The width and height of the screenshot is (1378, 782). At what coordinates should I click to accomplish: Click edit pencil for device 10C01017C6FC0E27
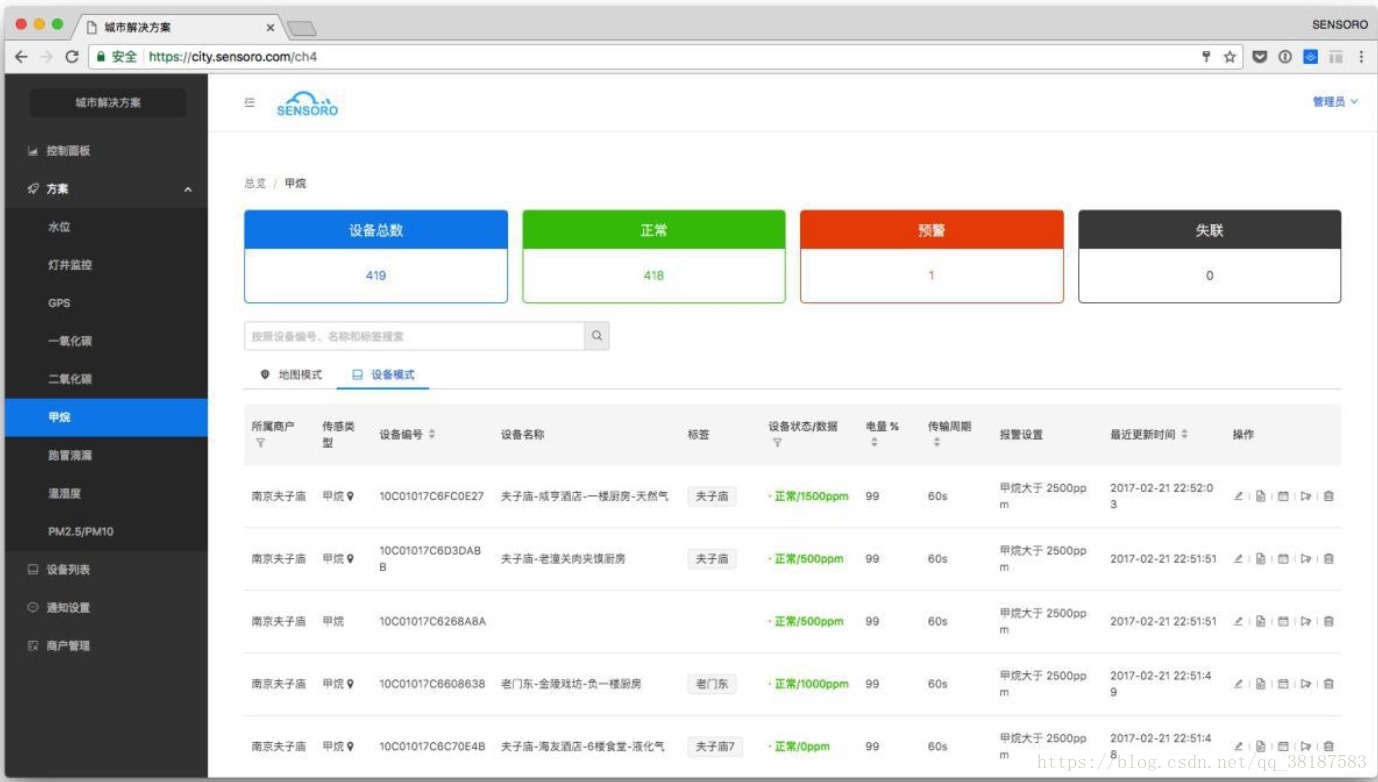tap(1238, 496)
